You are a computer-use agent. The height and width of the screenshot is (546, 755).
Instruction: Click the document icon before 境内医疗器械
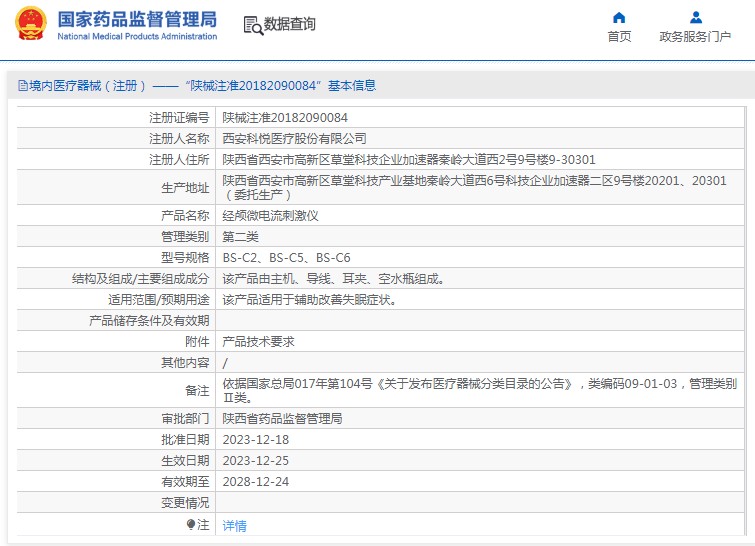coord(23,86)
